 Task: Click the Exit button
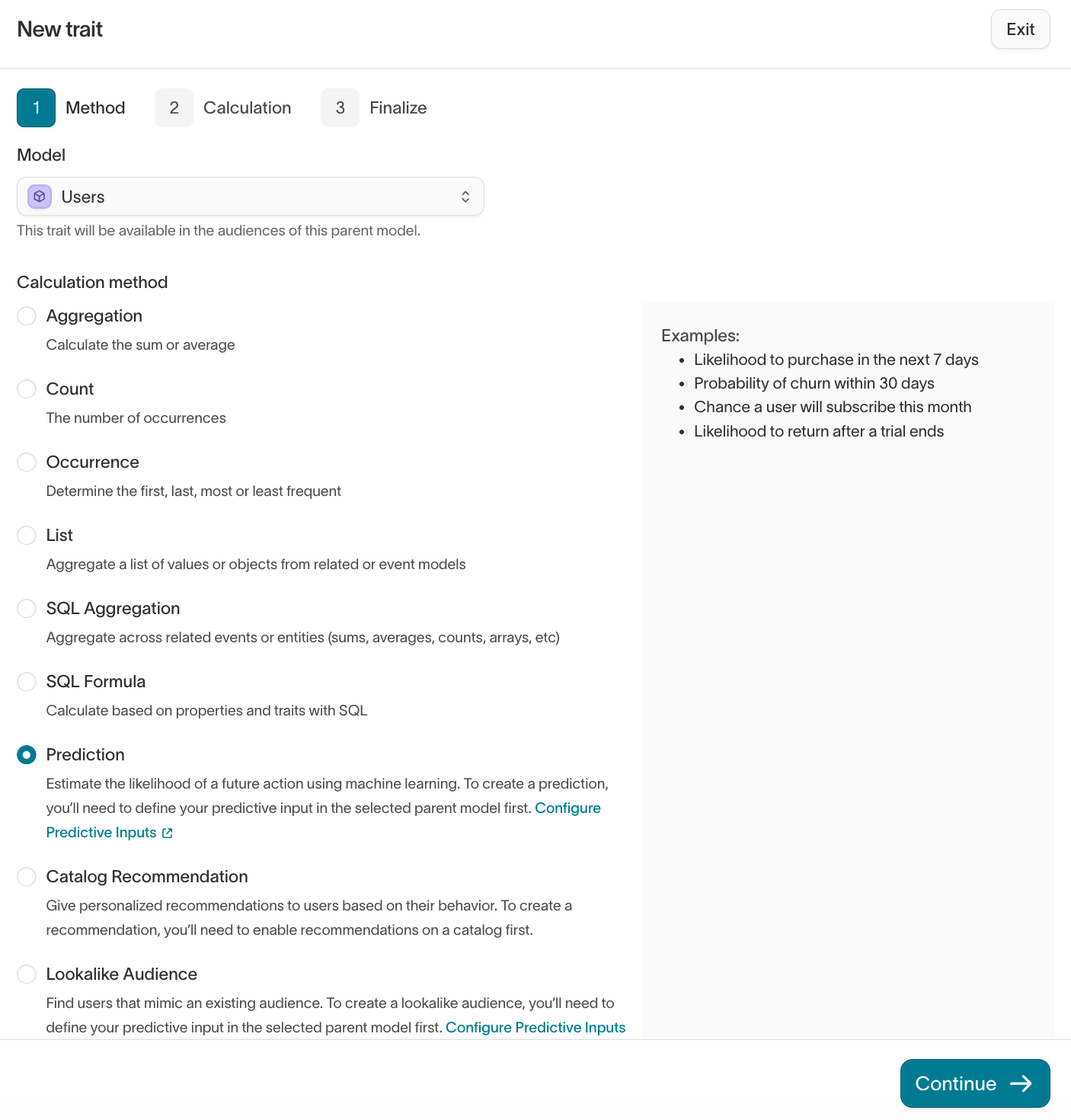tap(1020, 29)
